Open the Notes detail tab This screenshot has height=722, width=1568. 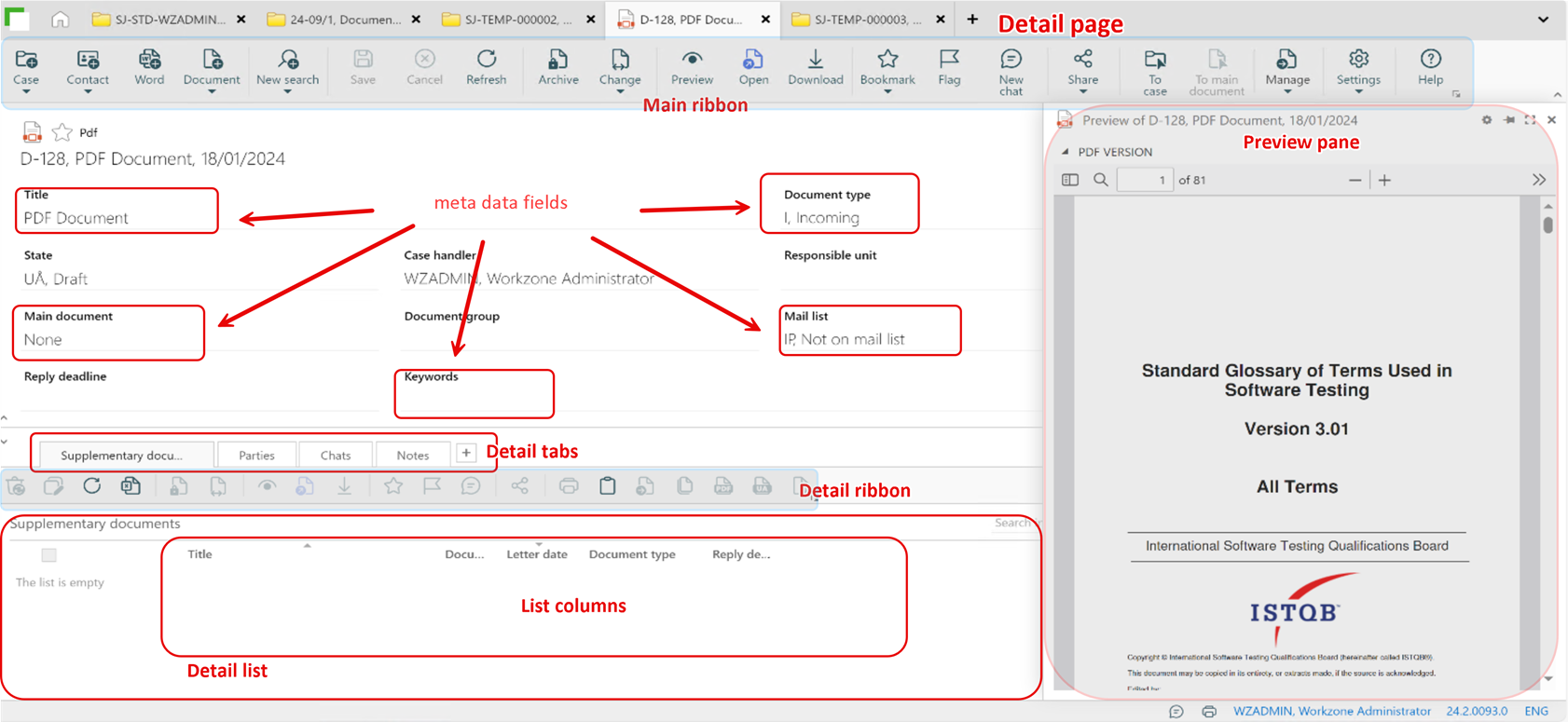(x=412, y=455)
